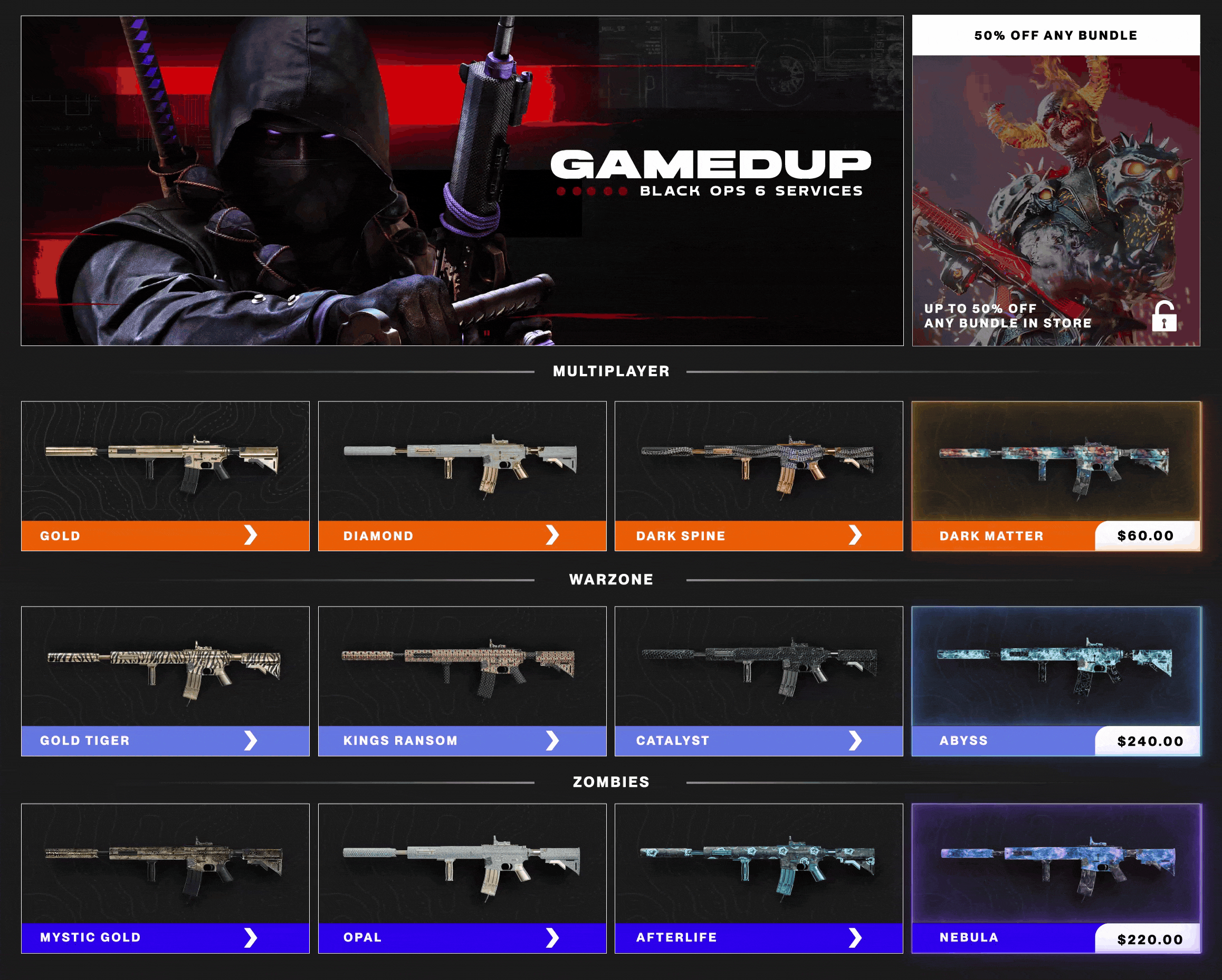The width and height of the screenshot is (1222, 980).
Task: Open the Diamond camo weapon thumbnail
Action: [462, 461]
